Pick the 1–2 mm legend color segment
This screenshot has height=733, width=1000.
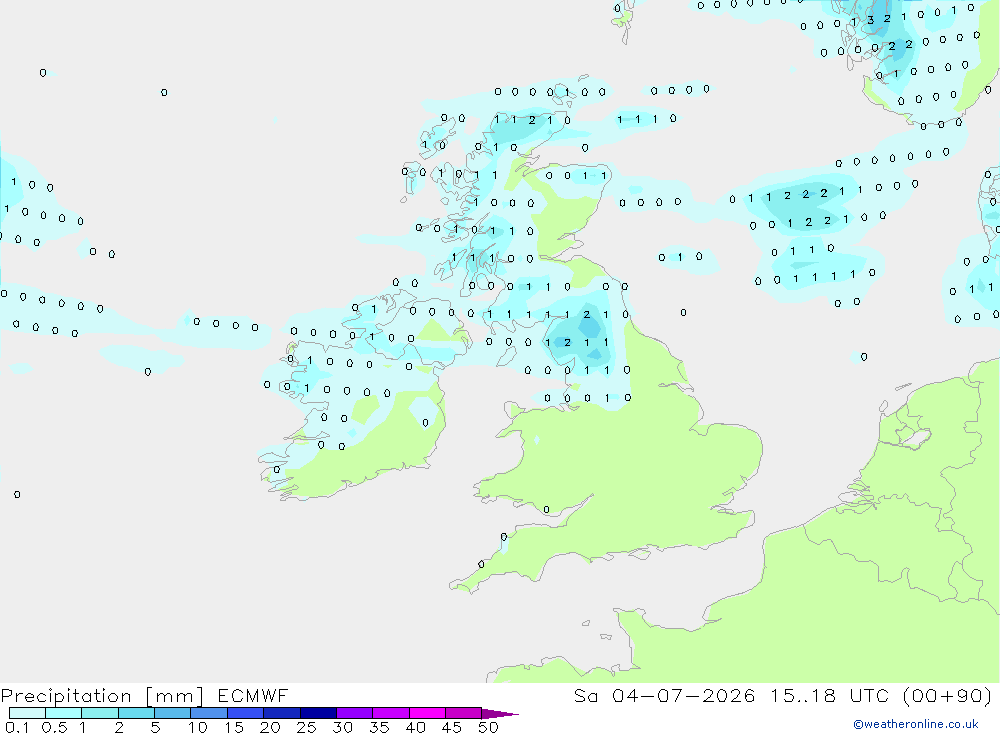tap(99, 713)
